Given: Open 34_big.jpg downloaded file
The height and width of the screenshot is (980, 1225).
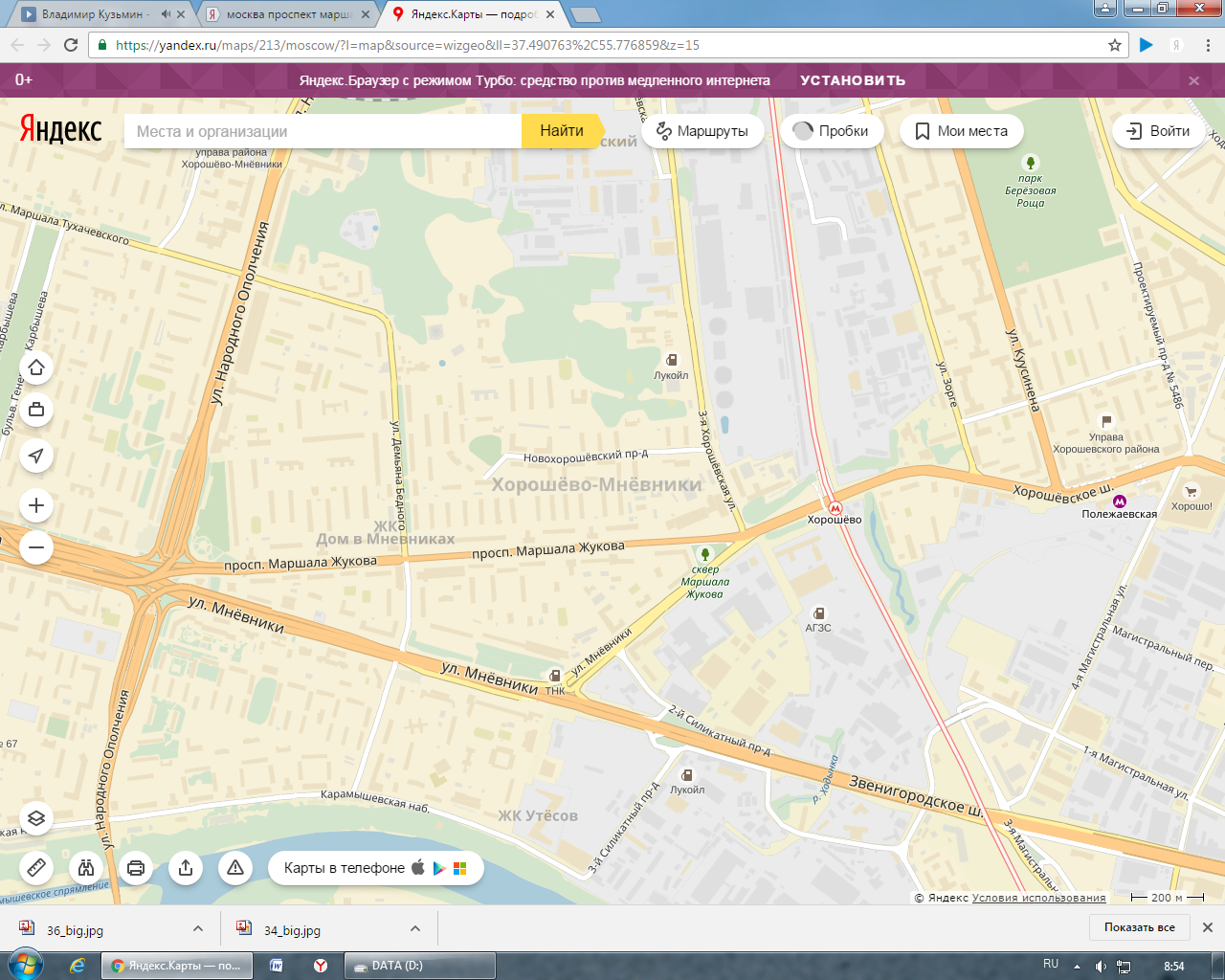Looking at the screenshot, I should tap(292, 930).
